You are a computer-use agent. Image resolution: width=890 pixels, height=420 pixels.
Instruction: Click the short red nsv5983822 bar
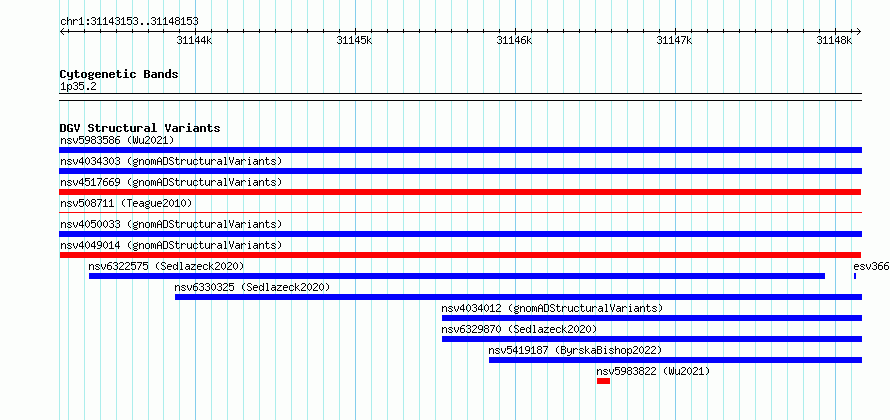(603, 381)
